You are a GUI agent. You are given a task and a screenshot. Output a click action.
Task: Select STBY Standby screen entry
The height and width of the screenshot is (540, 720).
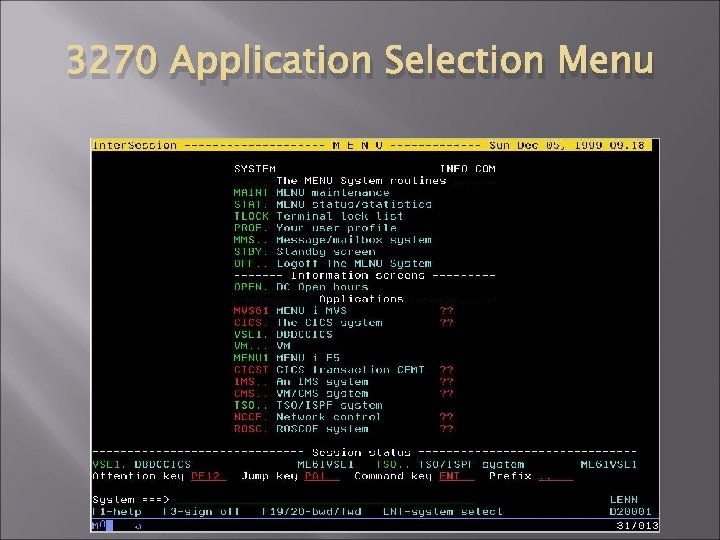click(x=304, y=252)
